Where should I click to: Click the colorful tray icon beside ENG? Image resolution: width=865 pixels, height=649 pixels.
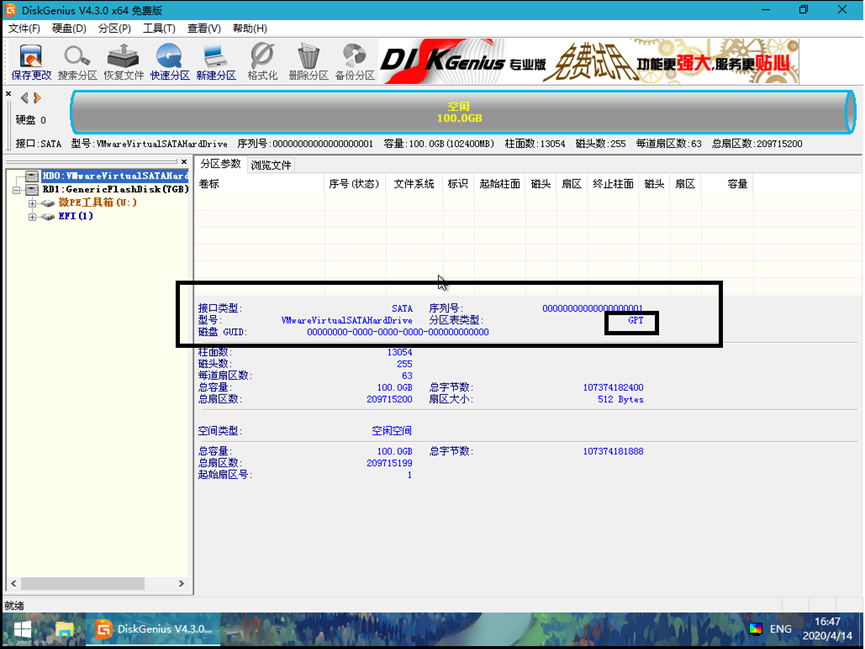tap(755, 629)
